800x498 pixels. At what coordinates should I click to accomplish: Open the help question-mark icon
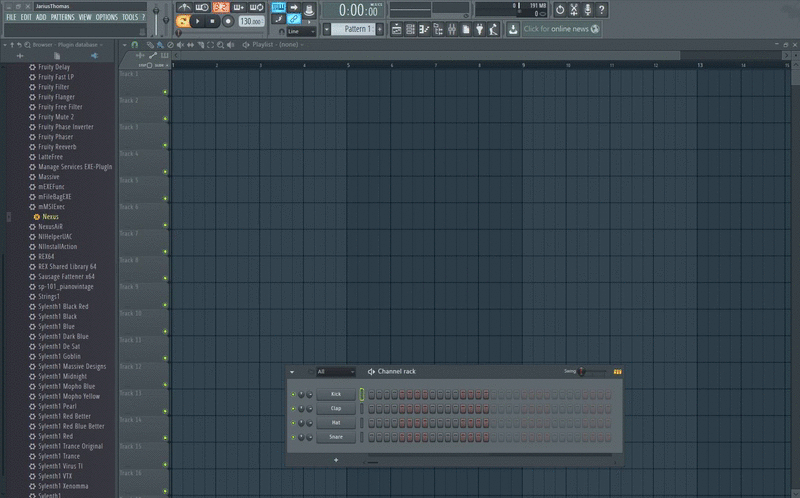click(x=602, y=10)
